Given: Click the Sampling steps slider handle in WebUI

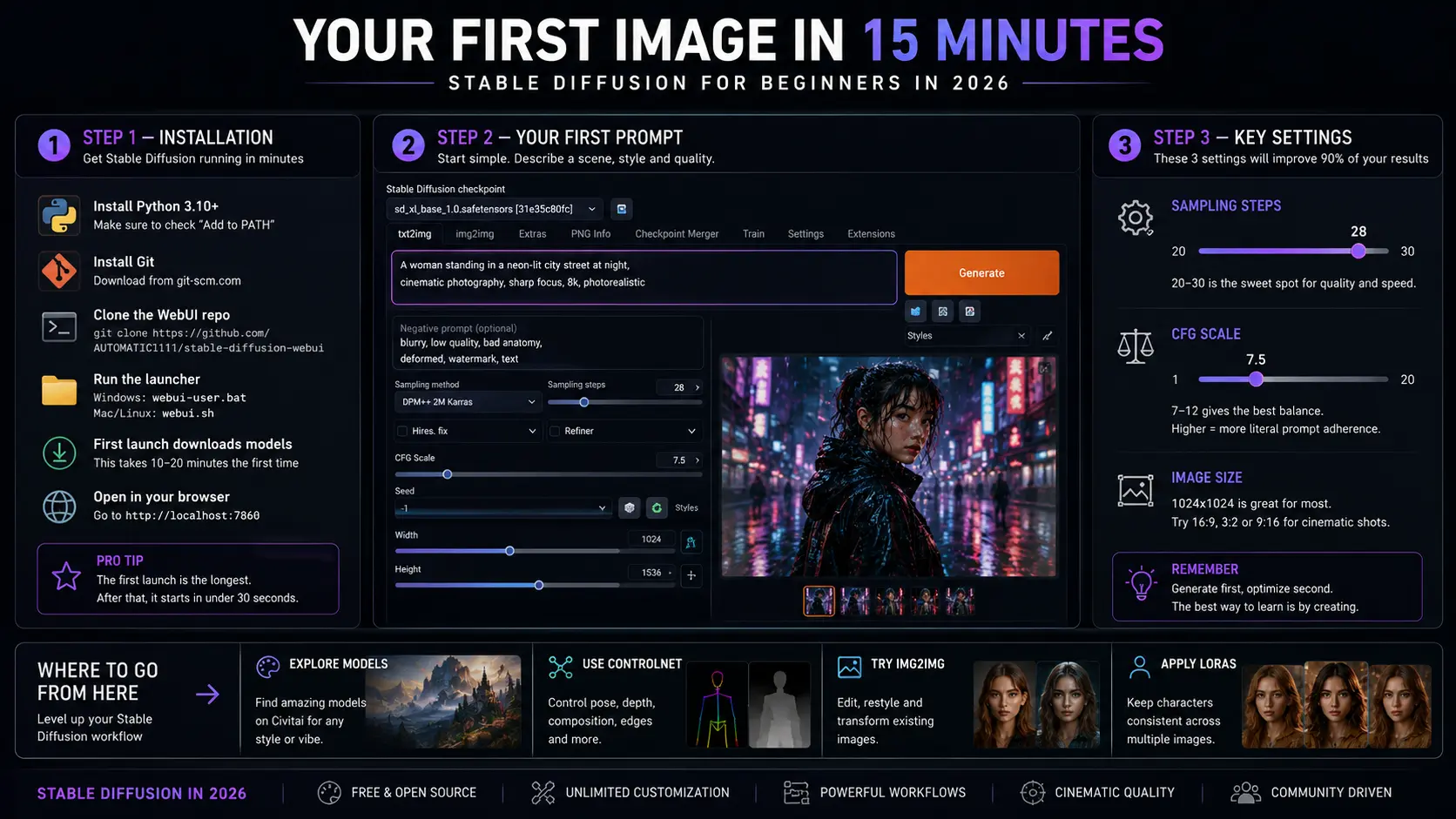Looking at the screenshot, I should click(584, 402).
